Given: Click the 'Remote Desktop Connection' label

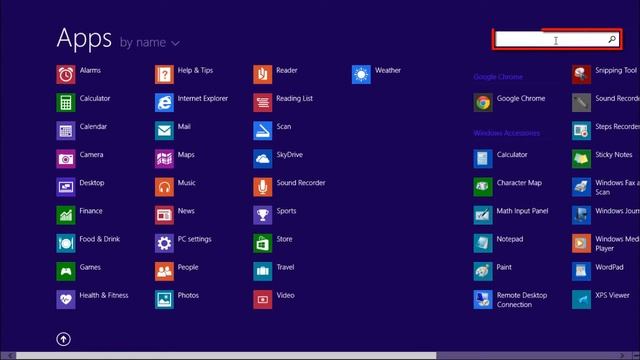Looking at the screenshot, I should 522,300.
